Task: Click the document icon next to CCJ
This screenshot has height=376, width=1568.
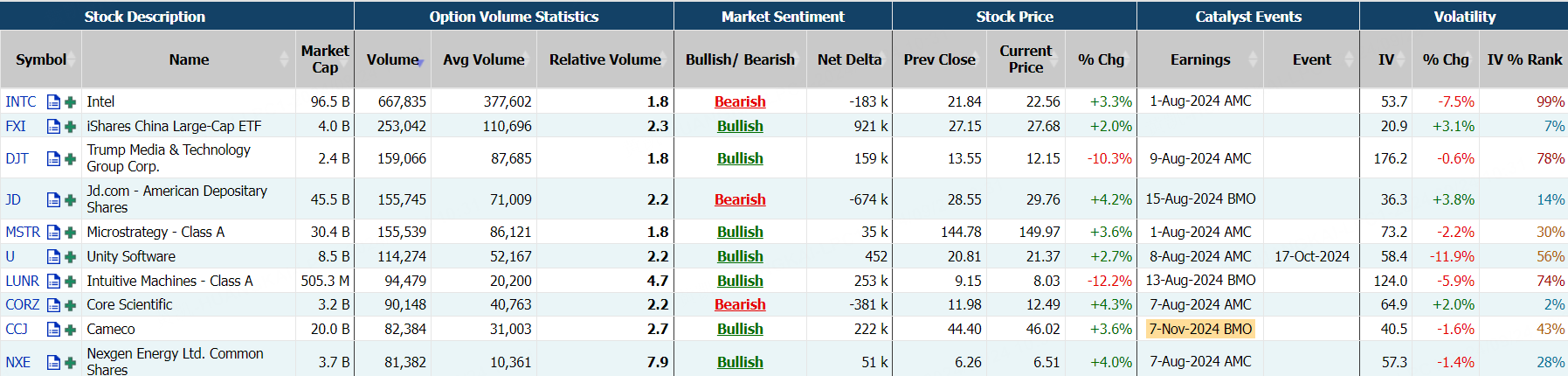Action: pyautogui.click(x=53, y=330)
